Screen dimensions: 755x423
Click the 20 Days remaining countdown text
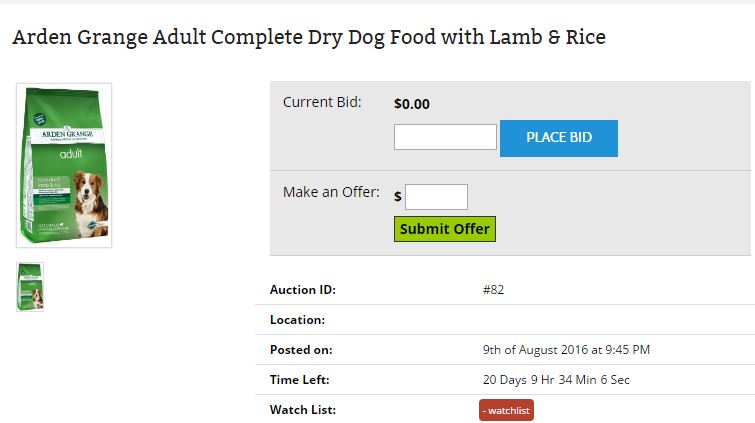click(556, 380)
